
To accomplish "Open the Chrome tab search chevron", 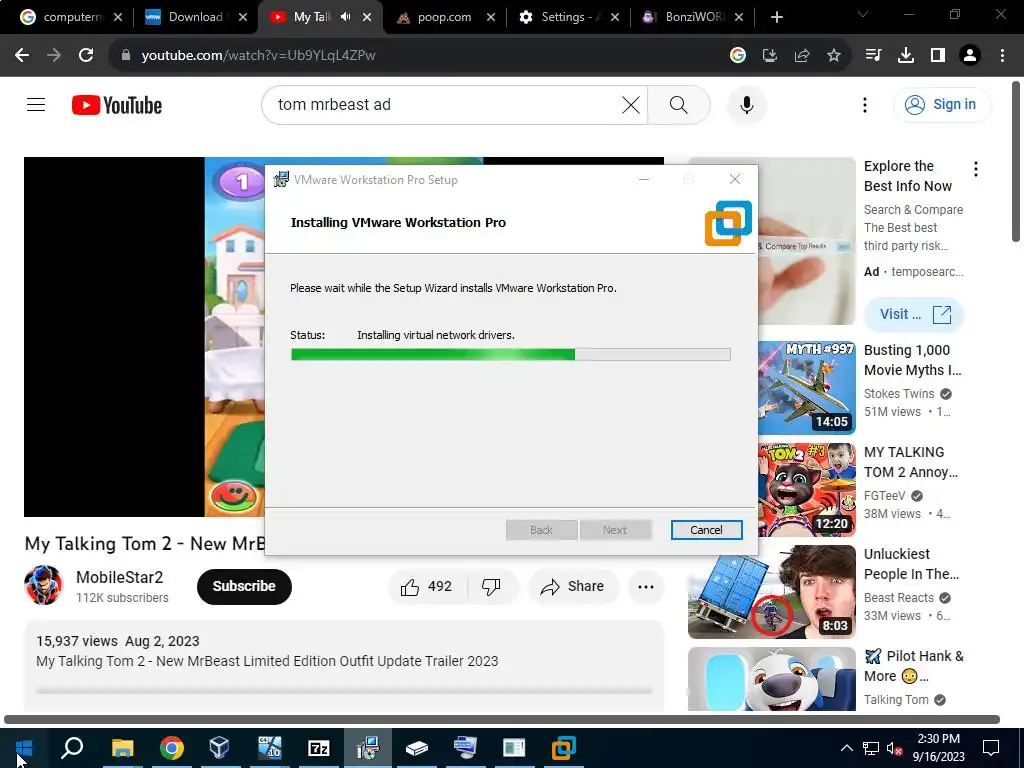I will pos(863,14).
